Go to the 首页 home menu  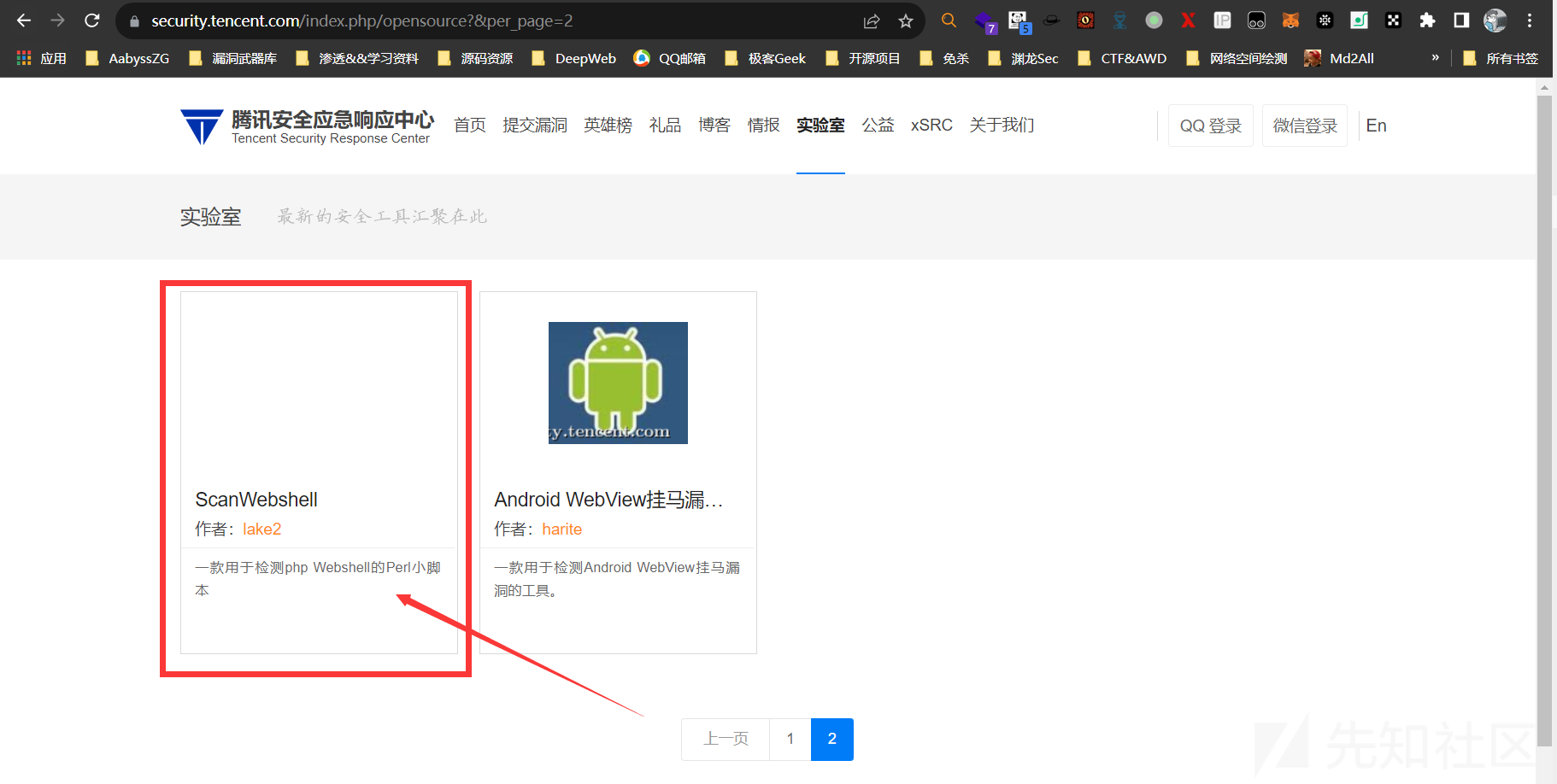[470, 126]
